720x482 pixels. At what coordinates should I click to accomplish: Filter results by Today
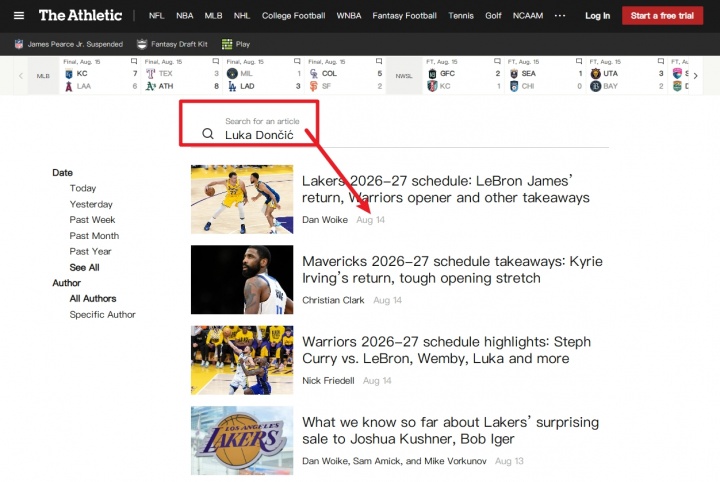coord(83,188)
